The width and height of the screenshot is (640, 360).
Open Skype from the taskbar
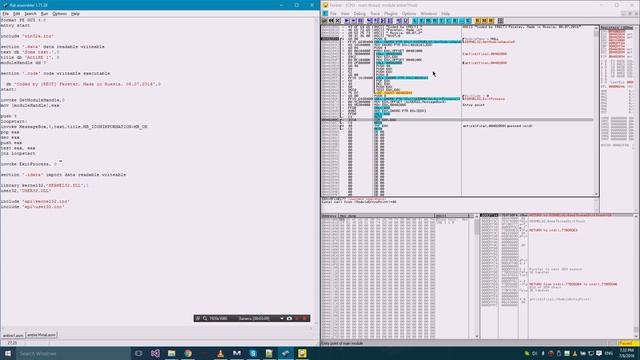[x=253, y=353]
